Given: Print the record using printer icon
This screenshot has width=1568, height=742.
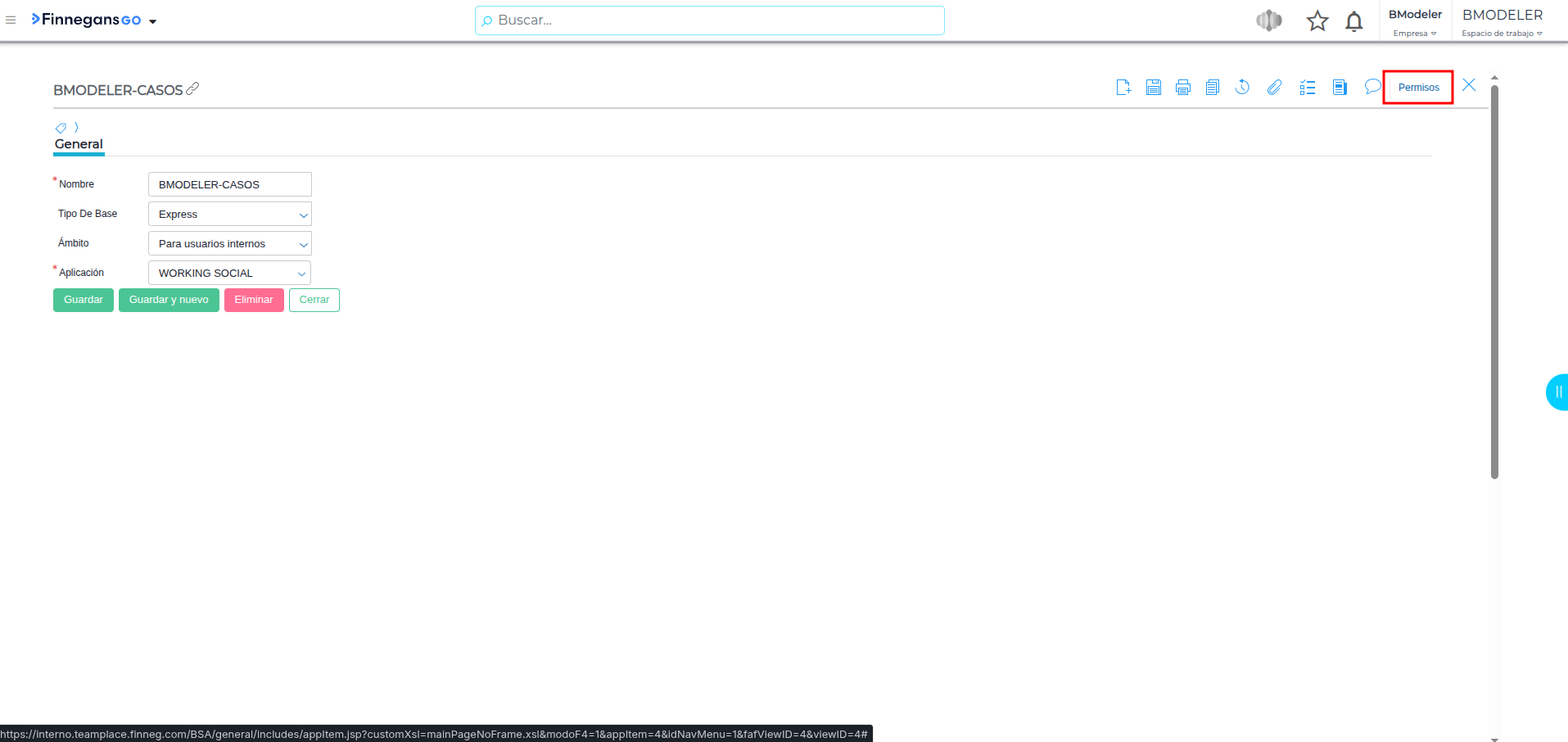Looking at the screenshot, I should [x=1183, y=87].
